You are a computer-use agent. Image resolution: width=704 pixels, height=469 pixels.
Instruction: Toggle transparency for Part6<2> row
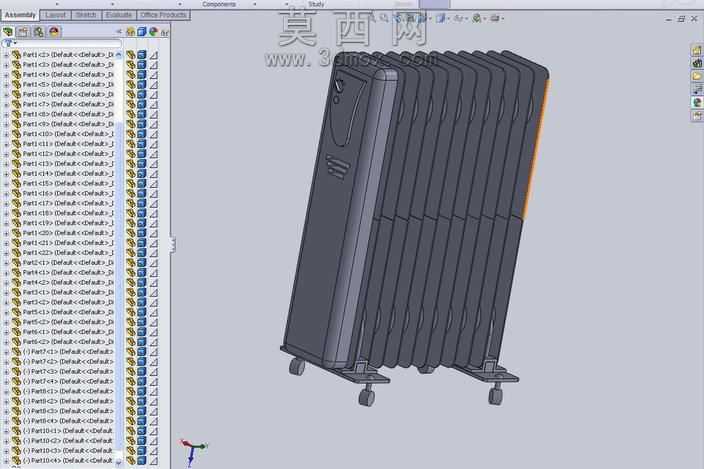pos(154,342)
